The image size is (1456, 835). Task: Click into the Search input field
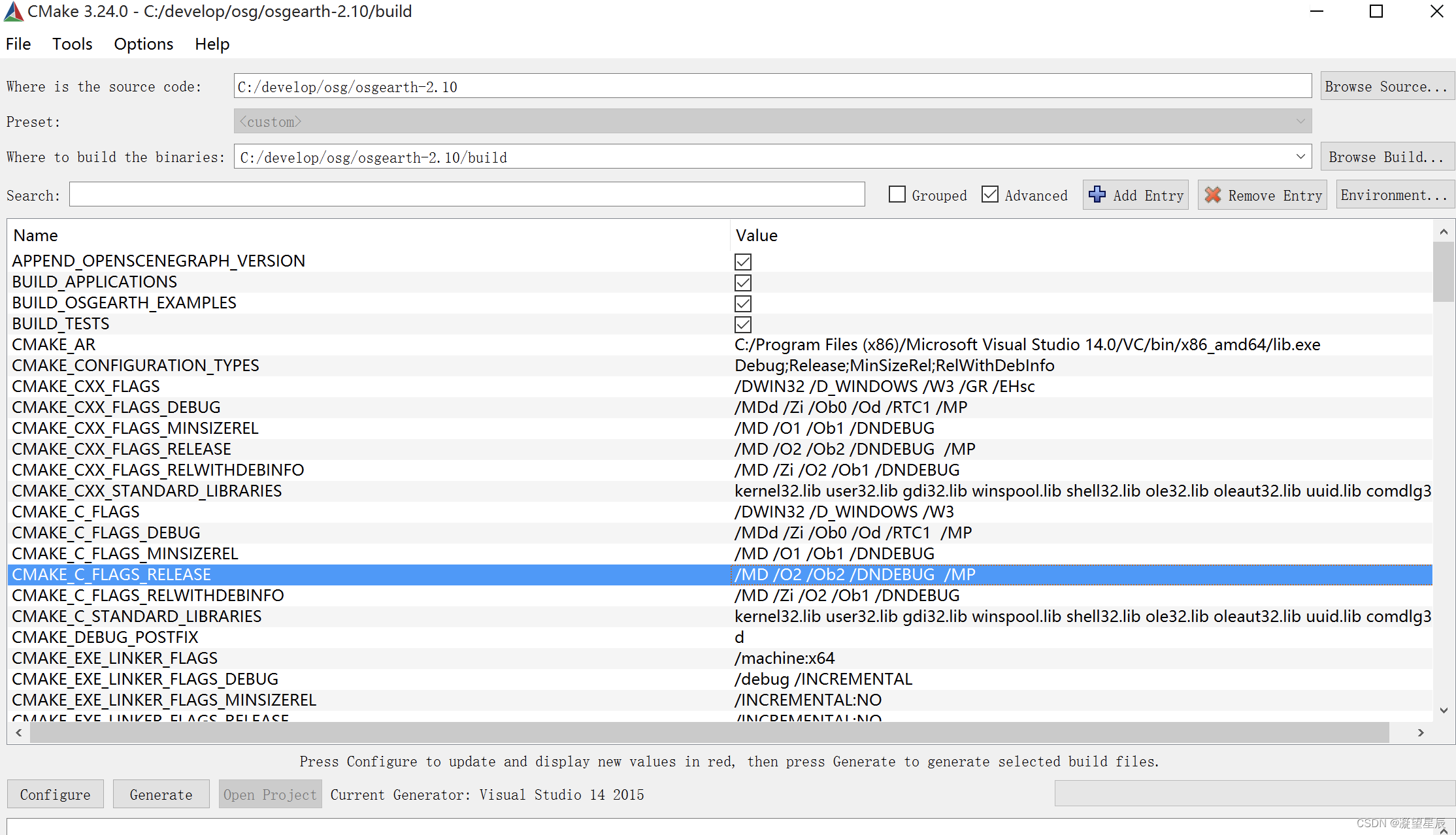(x=467, y=195)
